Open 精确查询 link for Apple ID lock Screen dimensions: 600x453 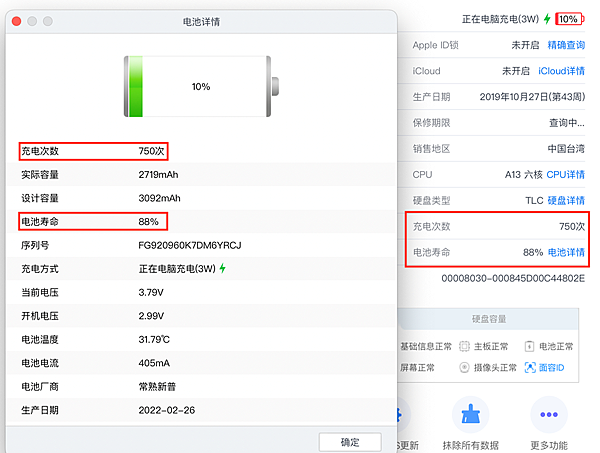566,45
